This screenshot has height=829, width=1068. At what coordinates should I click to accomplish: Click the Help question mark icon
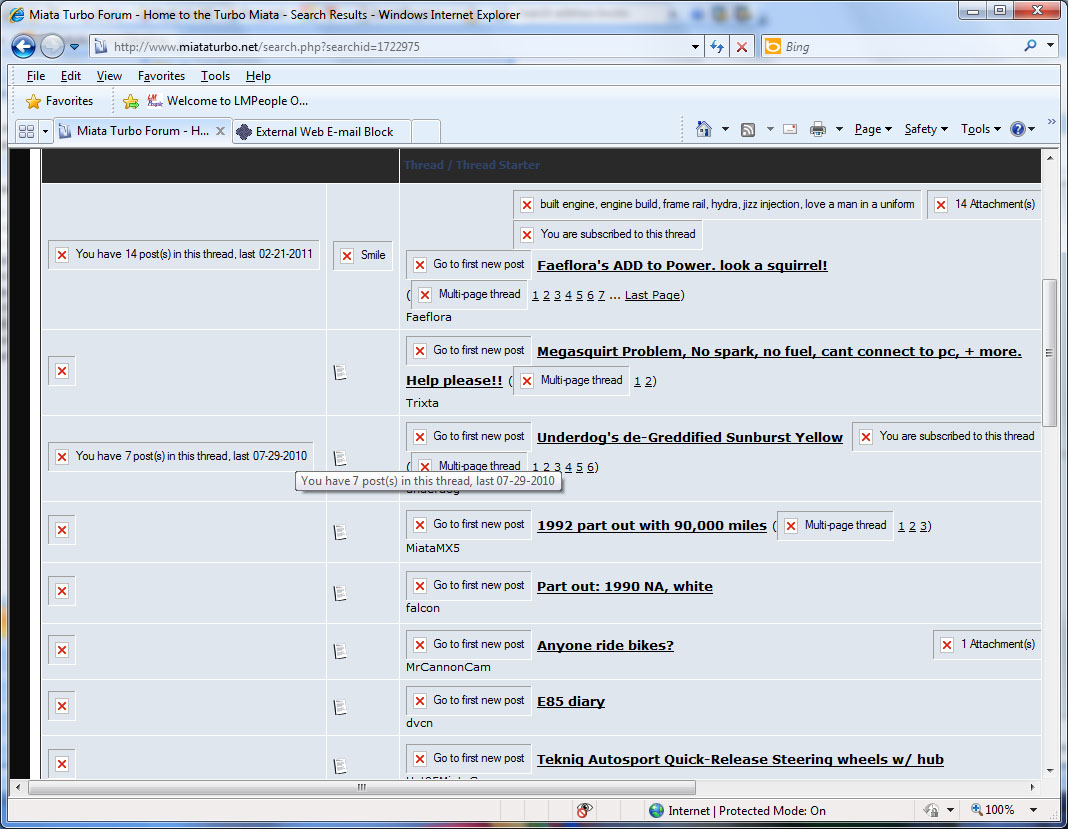[x=1018, y=129]
